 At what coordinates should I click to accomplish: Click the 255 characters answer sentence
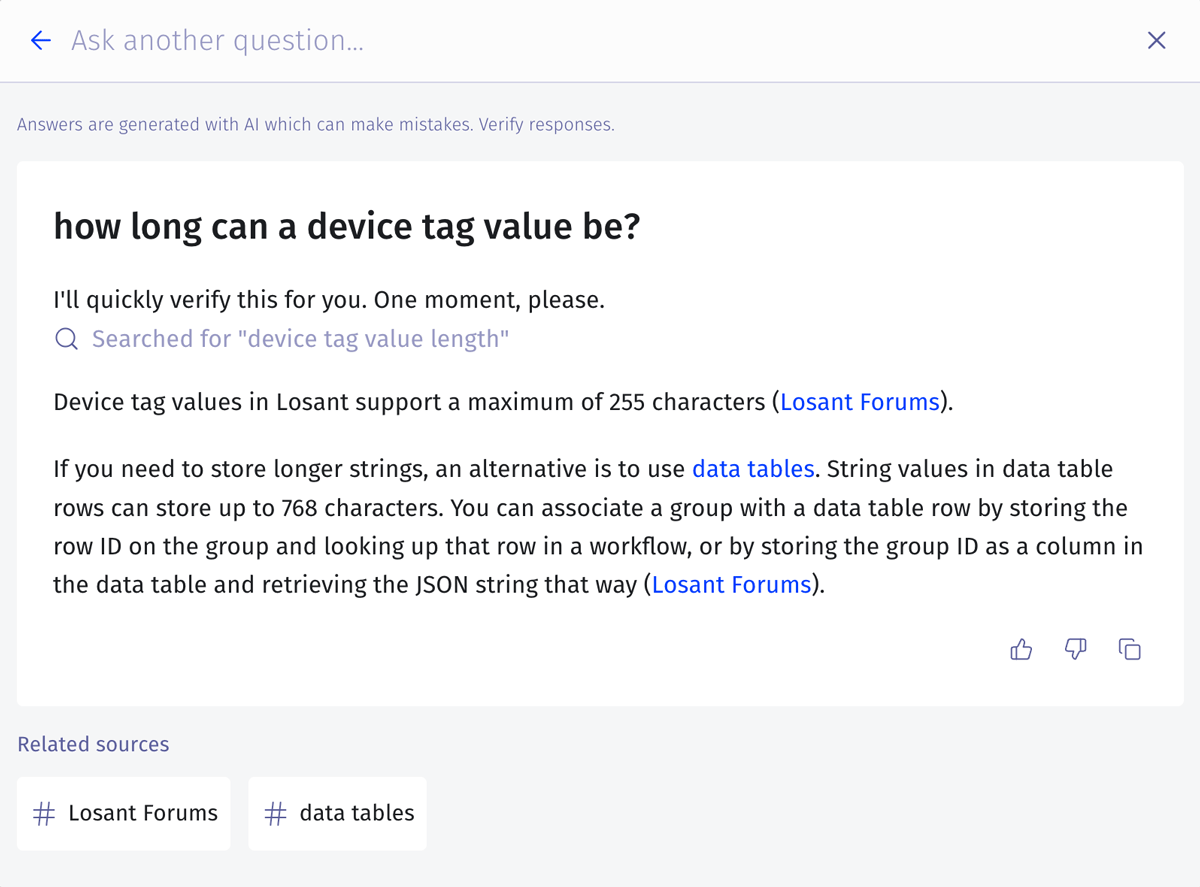pos(400,401)
